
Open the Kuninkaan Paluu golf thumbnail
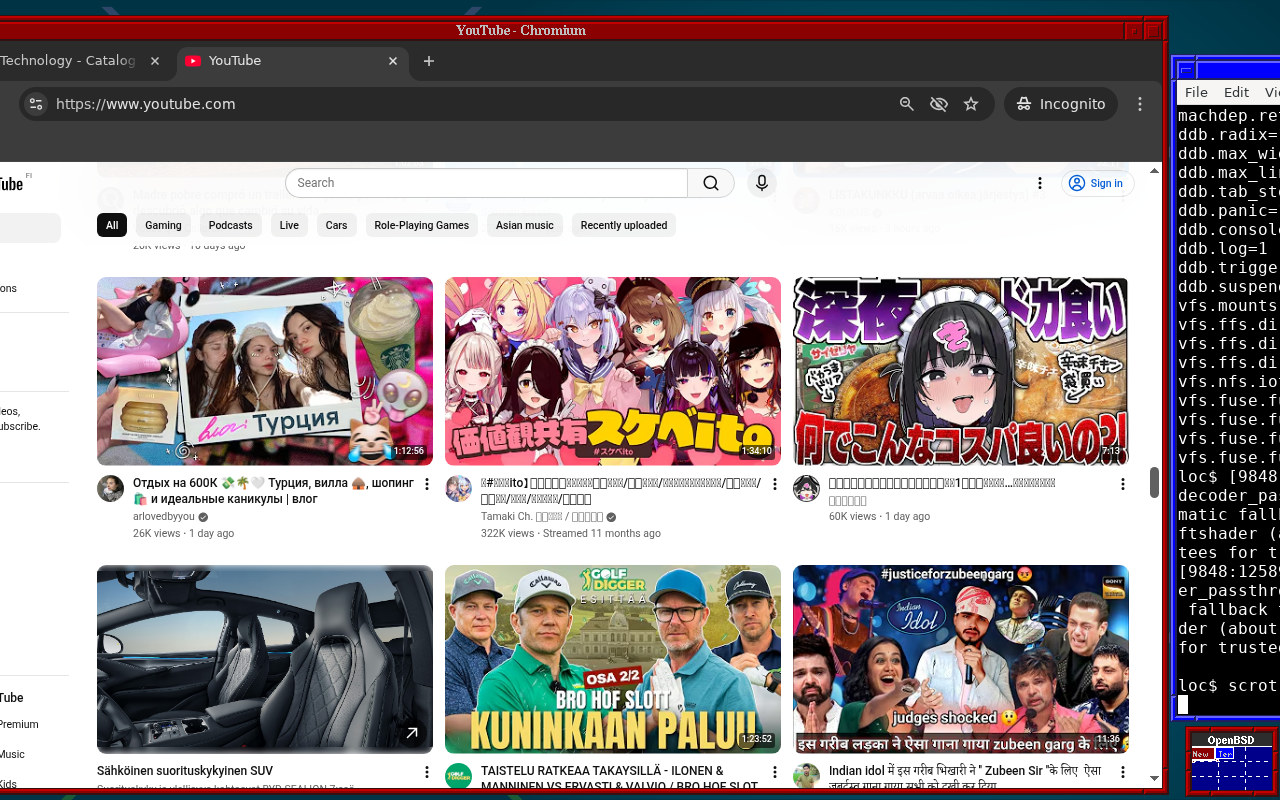click(x=613, y=659)
